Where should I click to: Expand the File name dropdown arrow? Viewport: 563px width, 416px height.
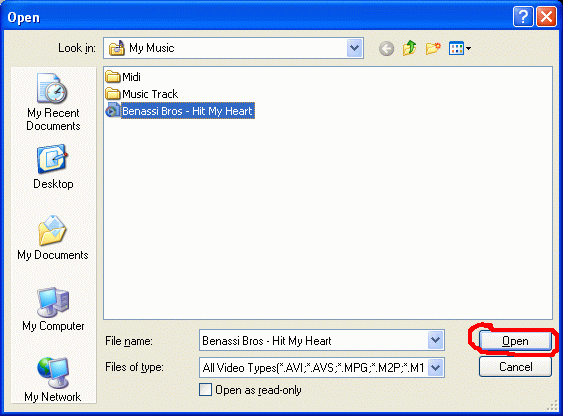[x=436, y=340]
